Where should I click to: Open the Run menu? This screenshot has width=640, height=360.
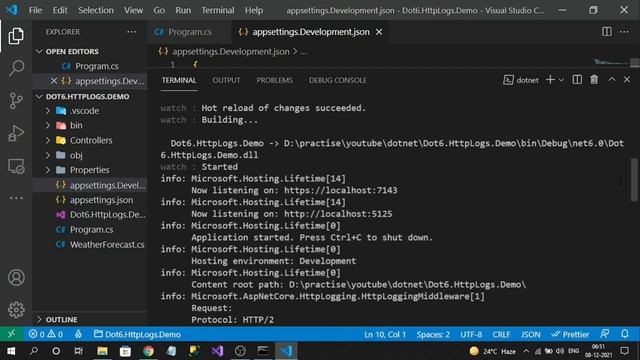click(x=183, y=10)
